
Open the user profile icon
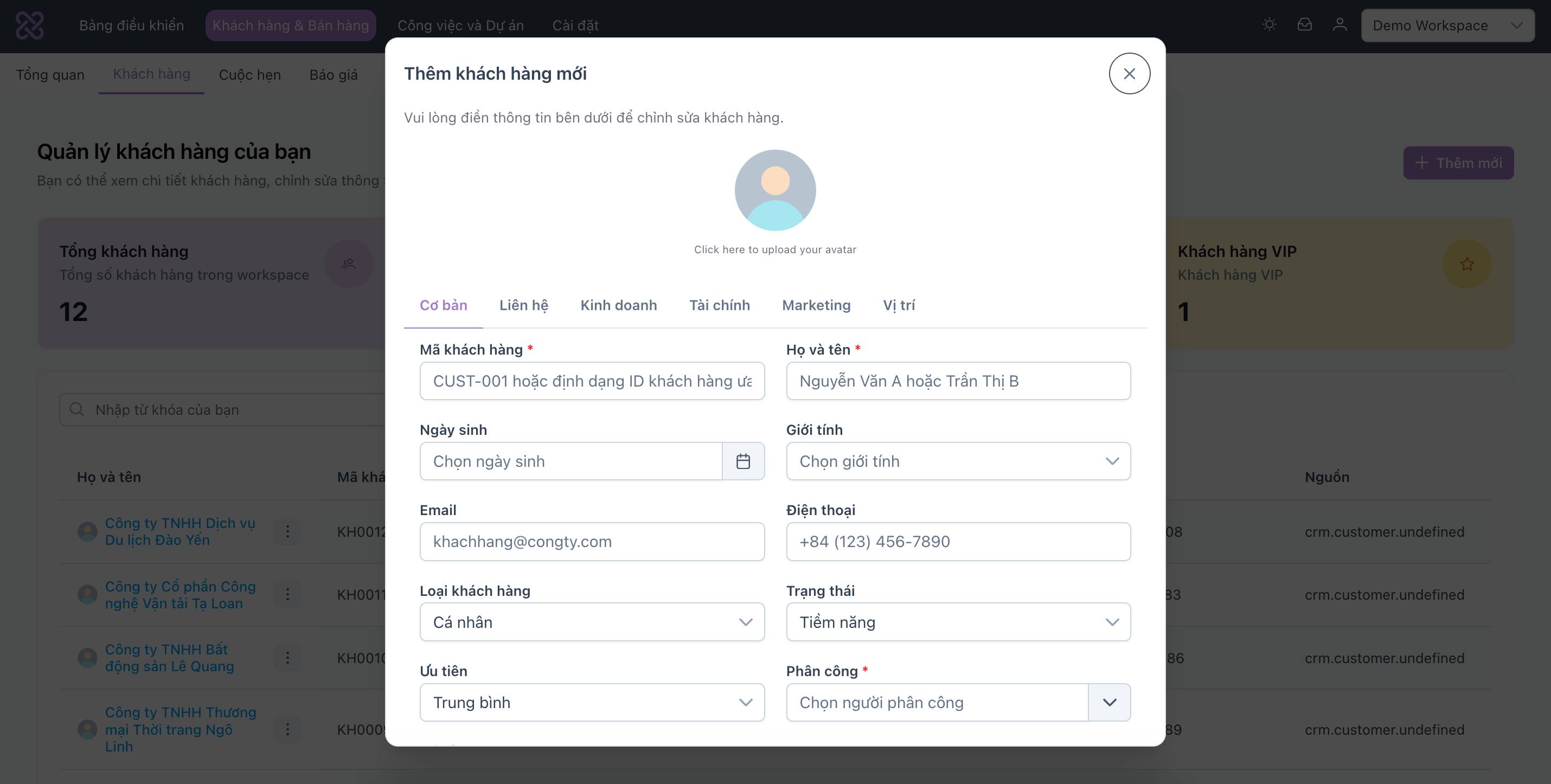coord(1339,25)
